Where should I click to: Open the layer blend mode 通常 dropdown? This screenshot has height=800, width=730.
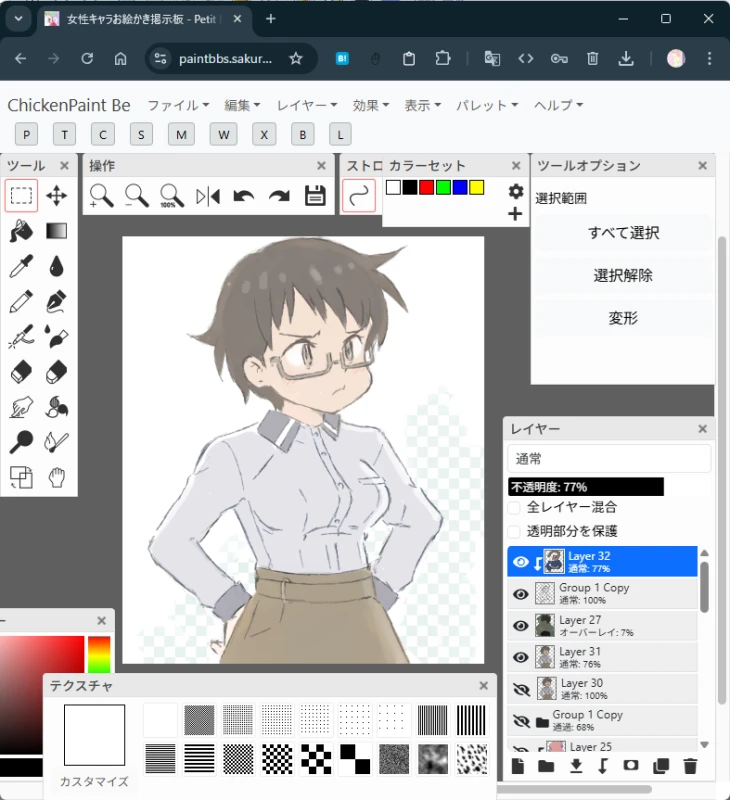[608, 459]
